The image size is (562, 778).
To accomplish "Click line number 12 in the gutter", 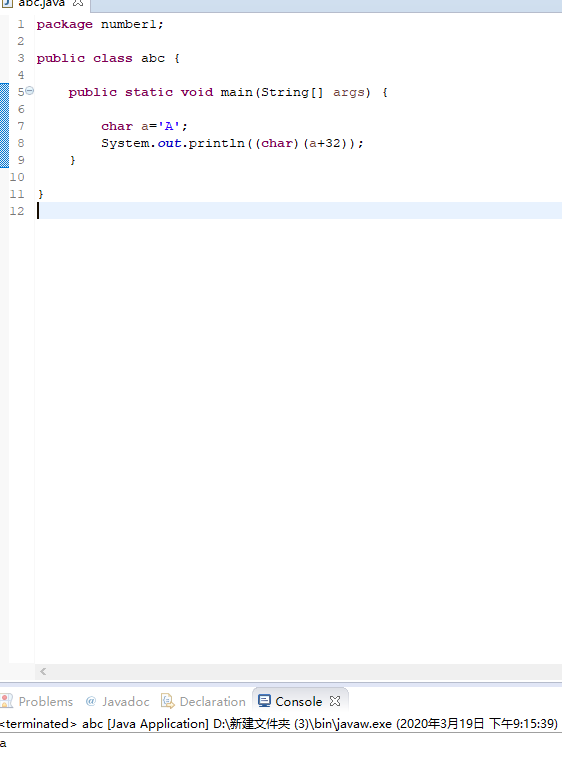I will [x=17, y=211].
